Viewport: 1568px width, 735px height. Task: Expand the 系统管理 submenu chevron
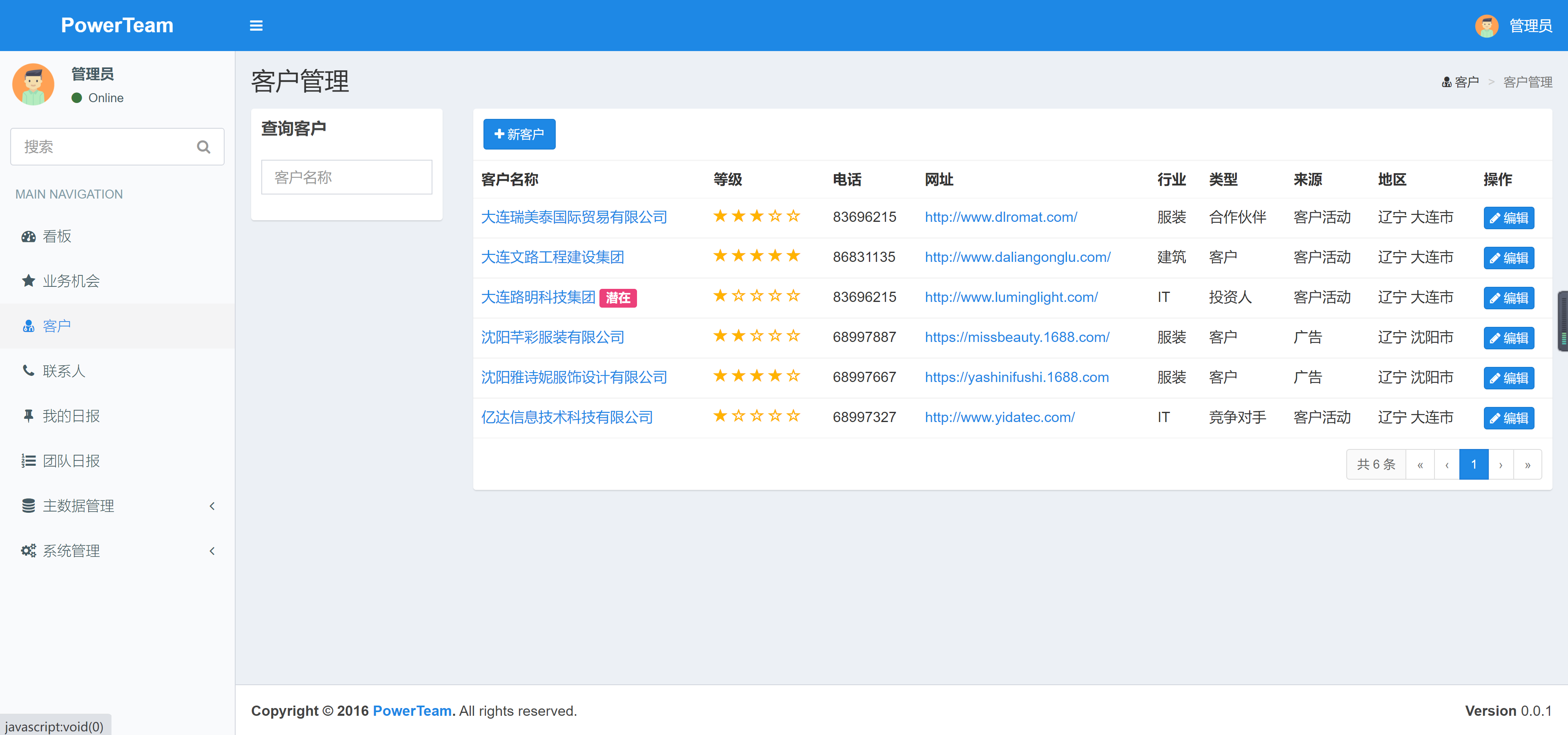tap(212, 550)
